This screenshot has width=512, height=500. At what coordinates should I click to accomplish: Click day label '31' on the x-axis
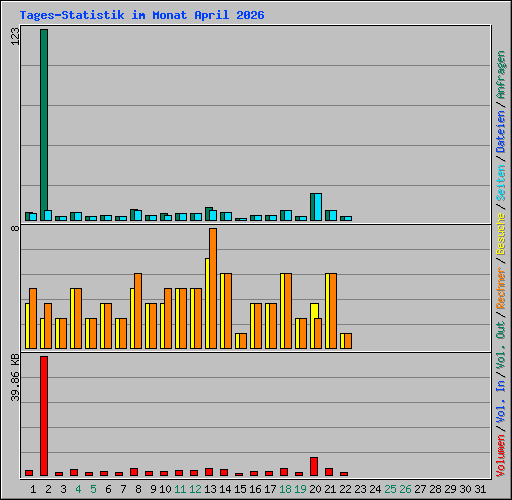click(480, 489)
